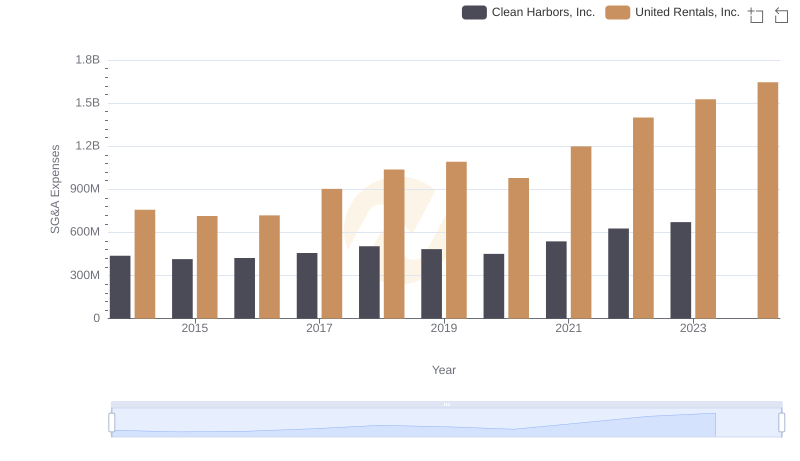Click the 2021 x-axis label

coord(568,328)
